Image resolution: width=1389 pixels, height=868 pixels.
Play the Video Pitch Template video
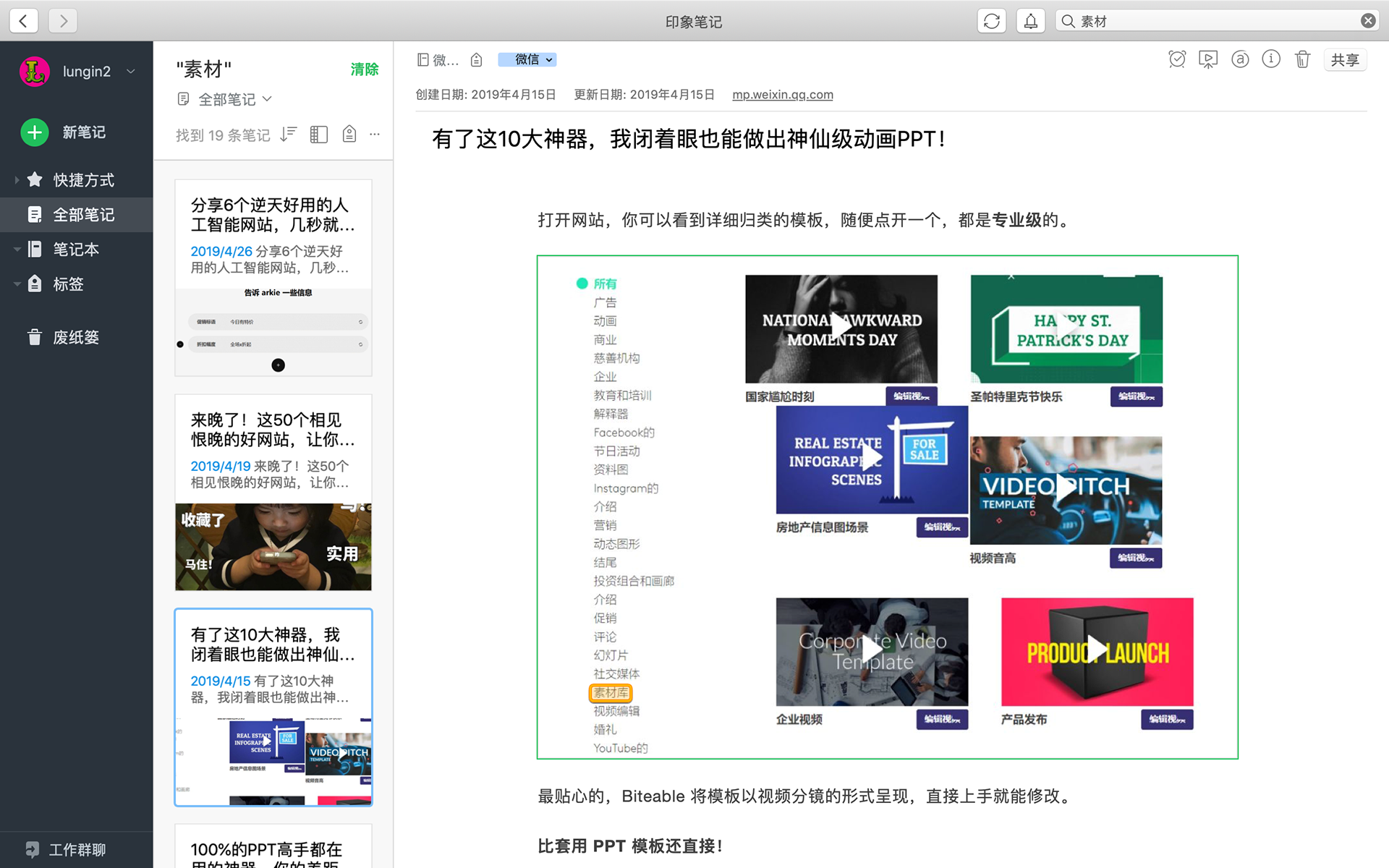click(x=1066, y=490)
